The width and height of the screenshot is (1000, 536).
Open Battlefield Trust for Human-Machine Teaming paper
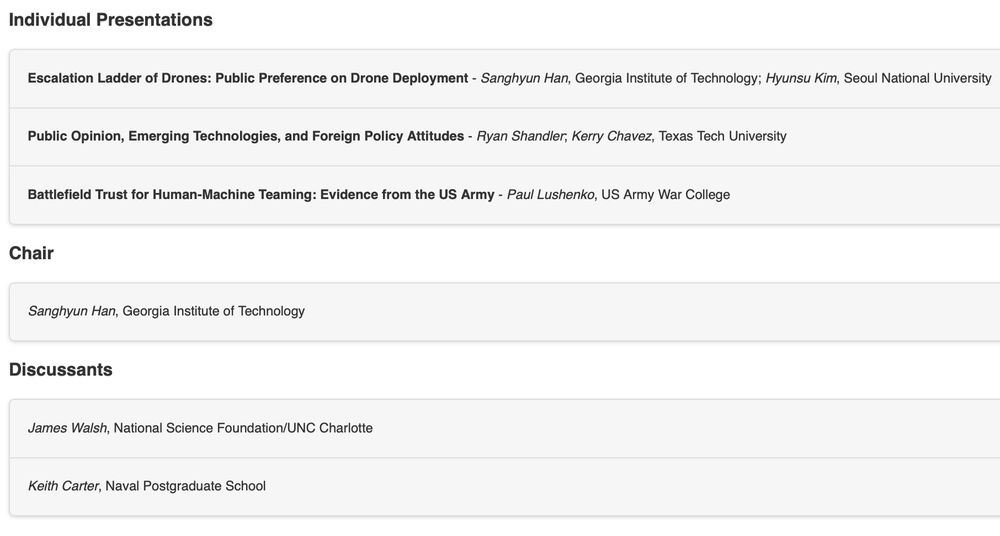[261, 195]
